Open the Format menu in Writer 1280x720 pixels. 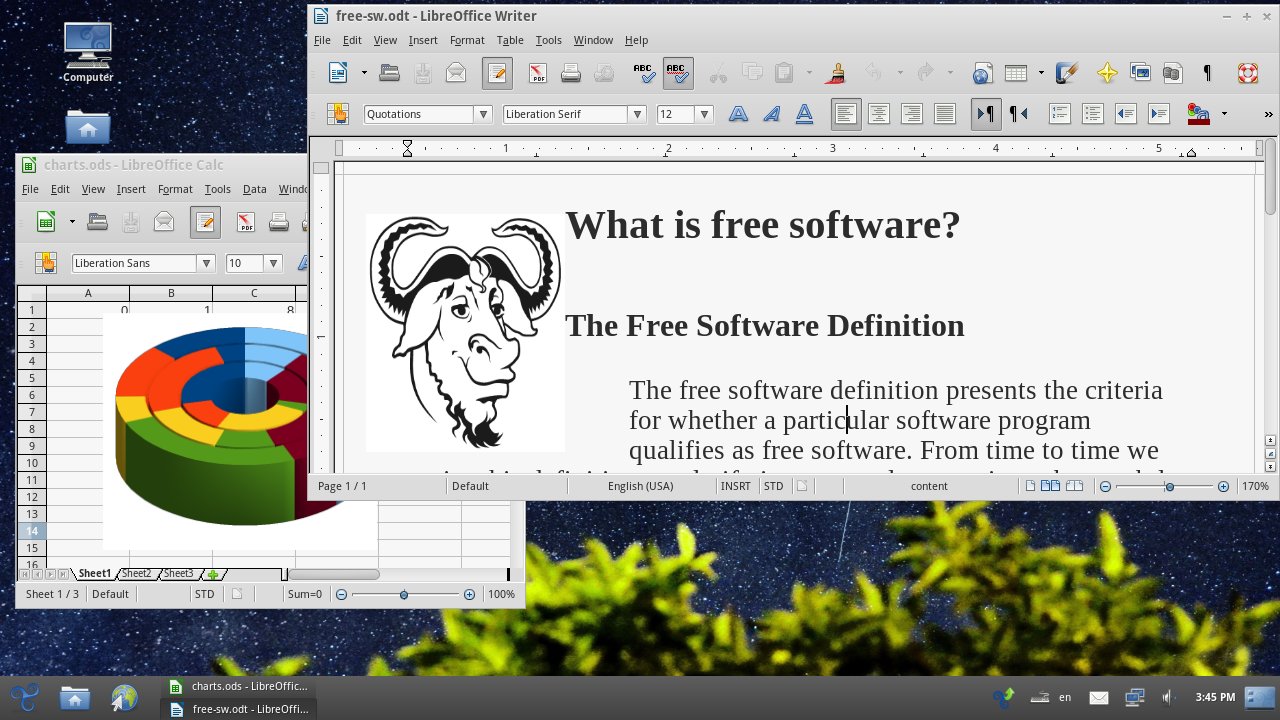[467, 40]
